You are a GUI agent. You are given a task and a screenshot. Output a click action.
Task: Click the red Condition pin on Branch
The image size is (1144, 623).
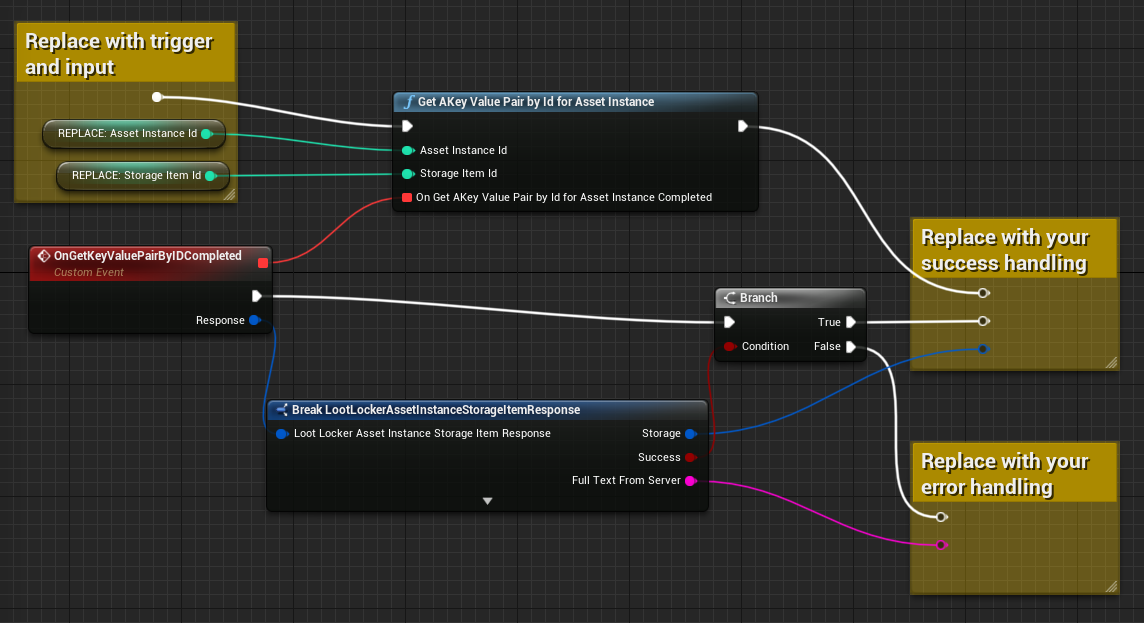click(730, 347)
